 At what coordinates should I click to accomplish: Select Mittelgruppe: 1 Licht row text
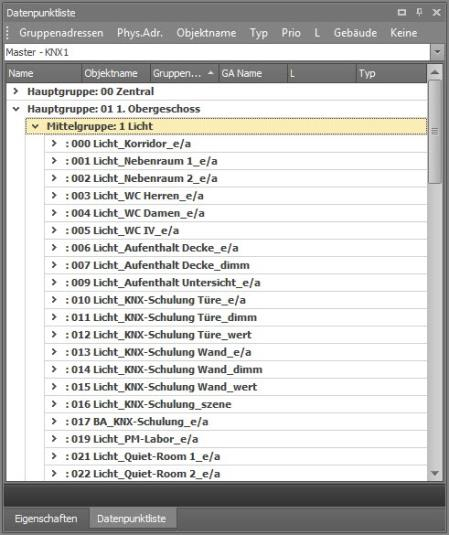(x=100, y=126)
